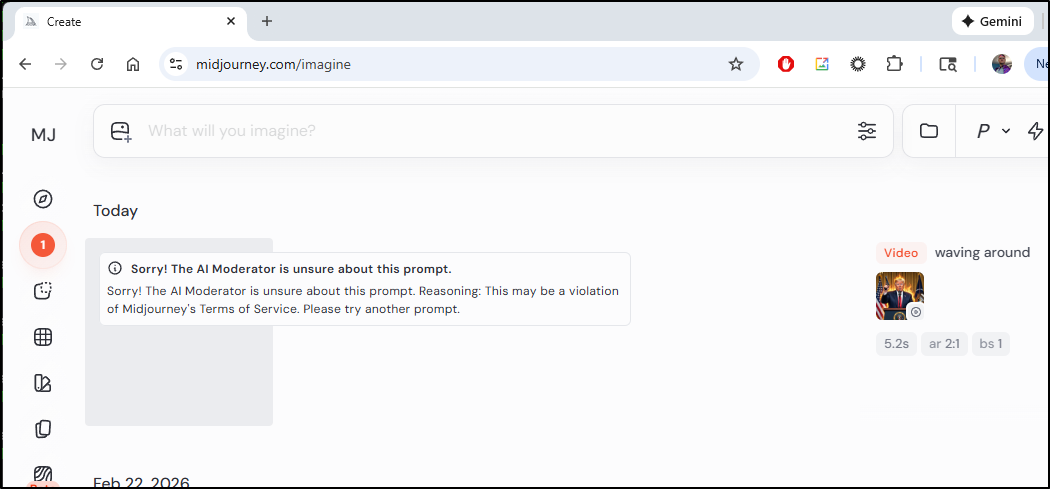Click the folder icon beside the prompt bar
The height and width of the screenshot is (489, 1050).
point(929,131)
